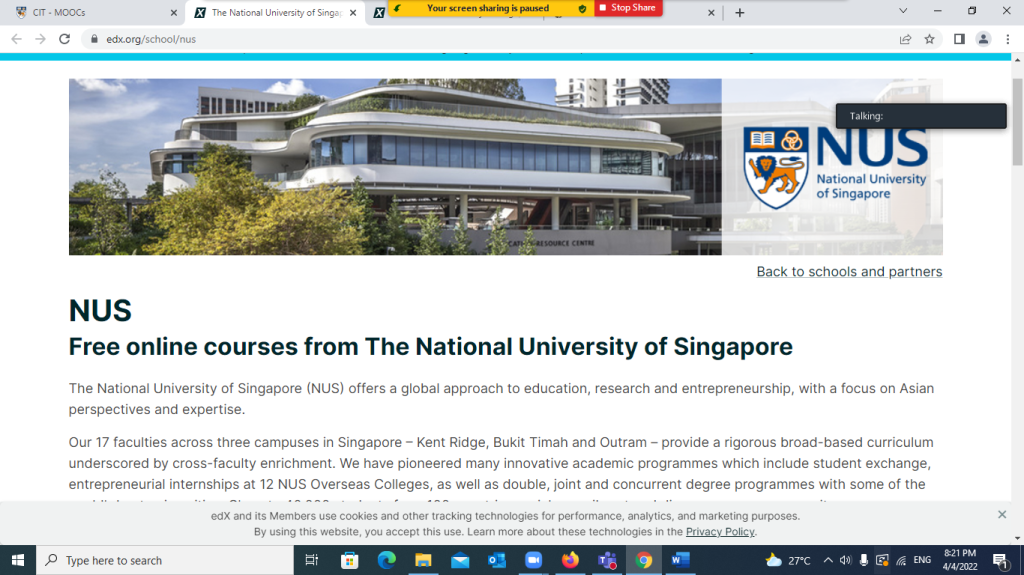Click the NUS page heading

click(100, 310)
